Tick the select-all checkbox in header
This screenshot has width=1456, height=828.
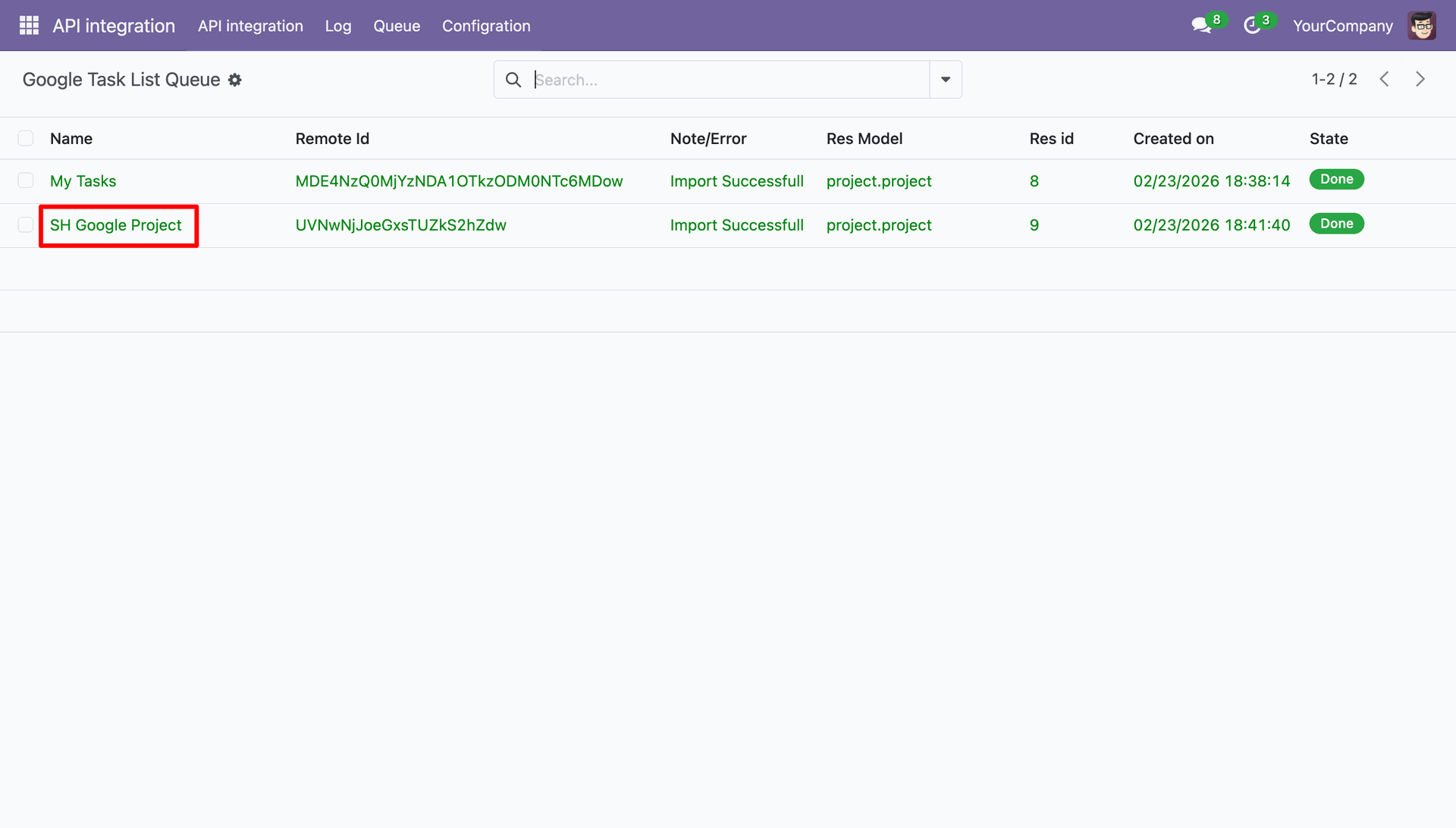click(x=26, y=138)
